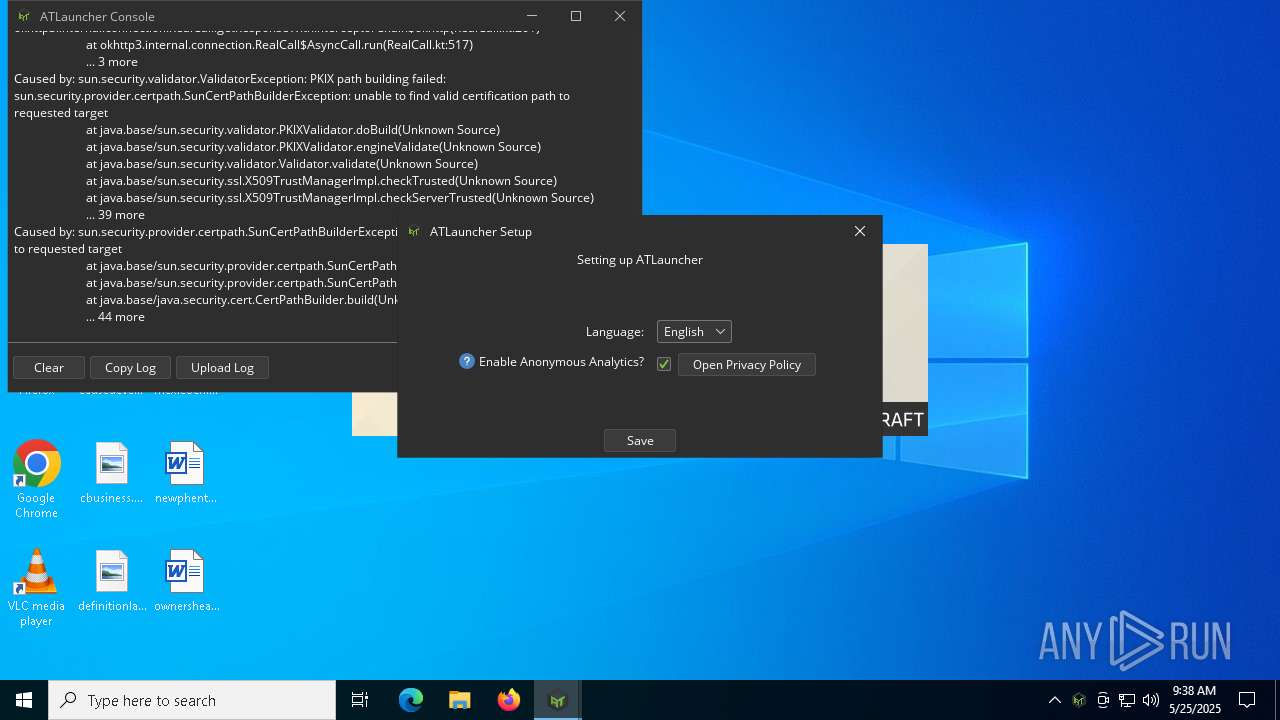Image resolution: width=1280 pixels, height=720 pixels.
Task: Click the ATLauncher Setup title bar logo
Action: (x=414, y=232)
